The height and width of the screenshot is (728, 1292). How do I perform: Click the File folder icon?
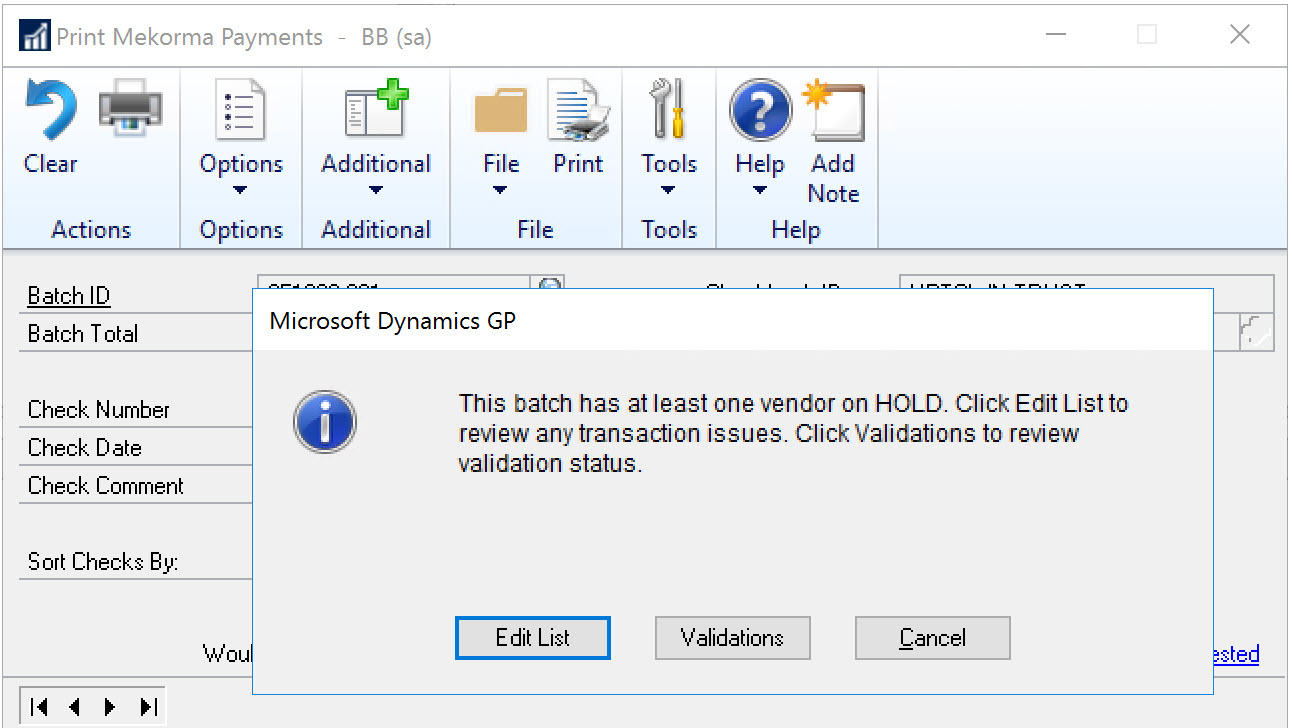point(501,110)
